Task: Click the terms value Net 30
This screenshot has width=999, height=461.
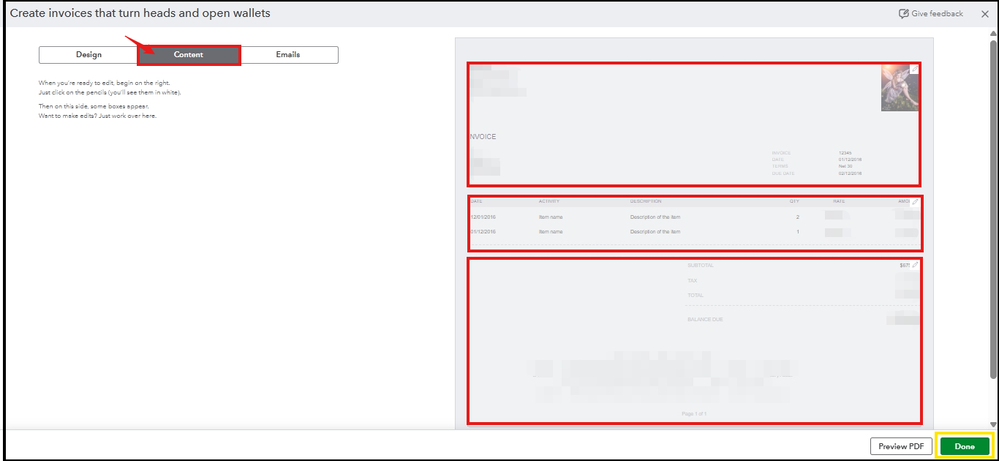Action: tap(845, 166)
